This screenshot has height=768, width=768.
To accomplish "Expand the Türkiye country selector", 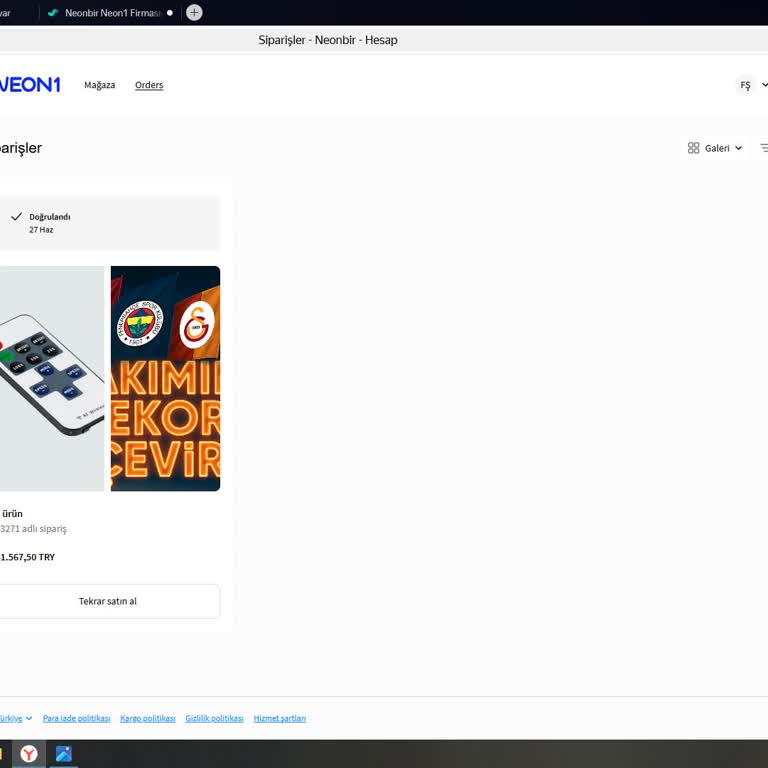I will click(16, 718).
